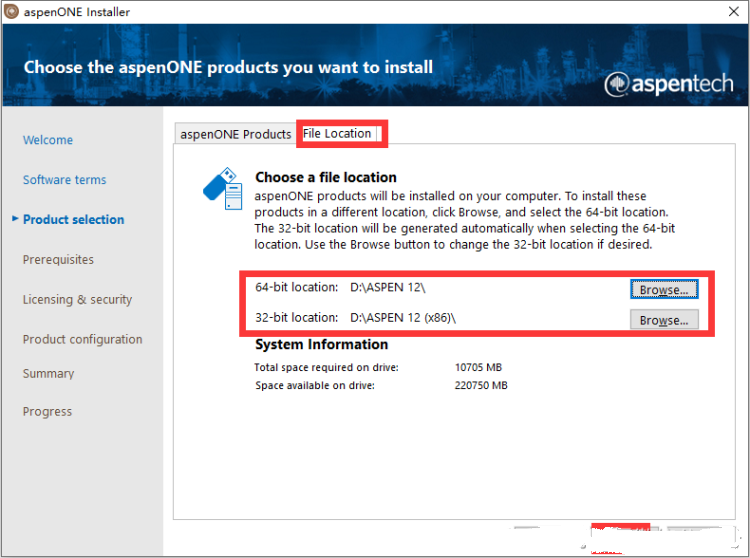750x558 pixels.
Task: Click the 220750 MB available space value
Action: (x=481, y=385)
